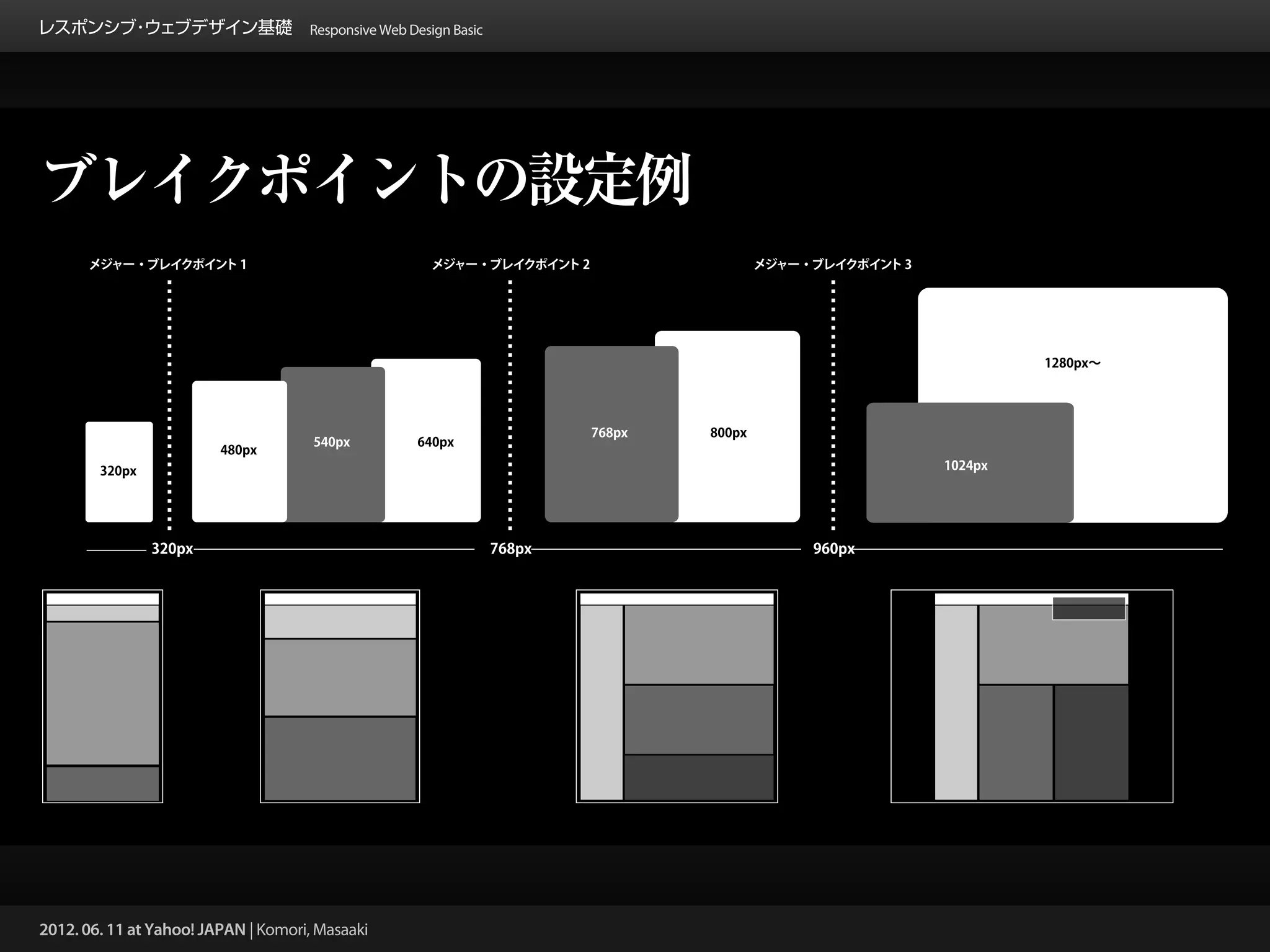The image size is (1270, 952).
Task: Click the メジャー・ブレイクポイント 1 label
Action: pyautogui.click(x=168, y=265)
